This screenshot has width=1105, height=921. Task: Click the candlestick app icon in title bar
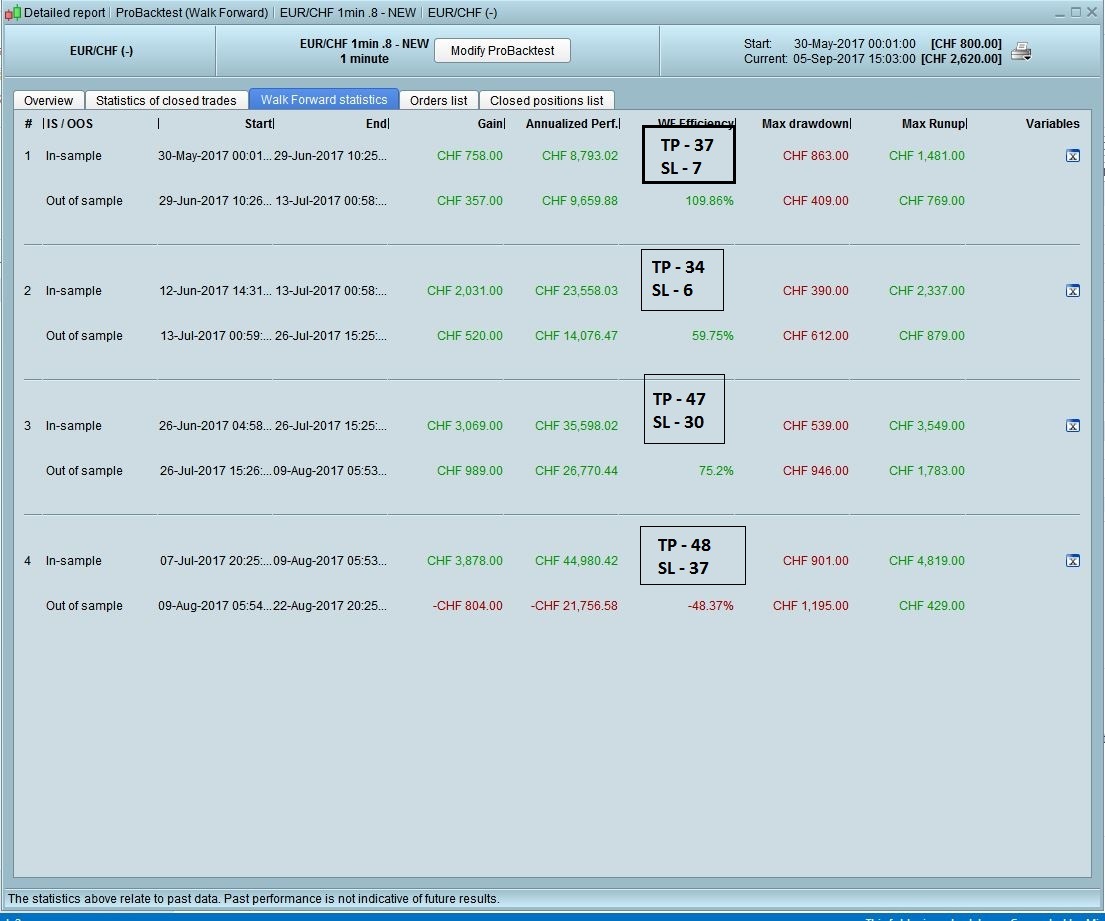(12, 13)
